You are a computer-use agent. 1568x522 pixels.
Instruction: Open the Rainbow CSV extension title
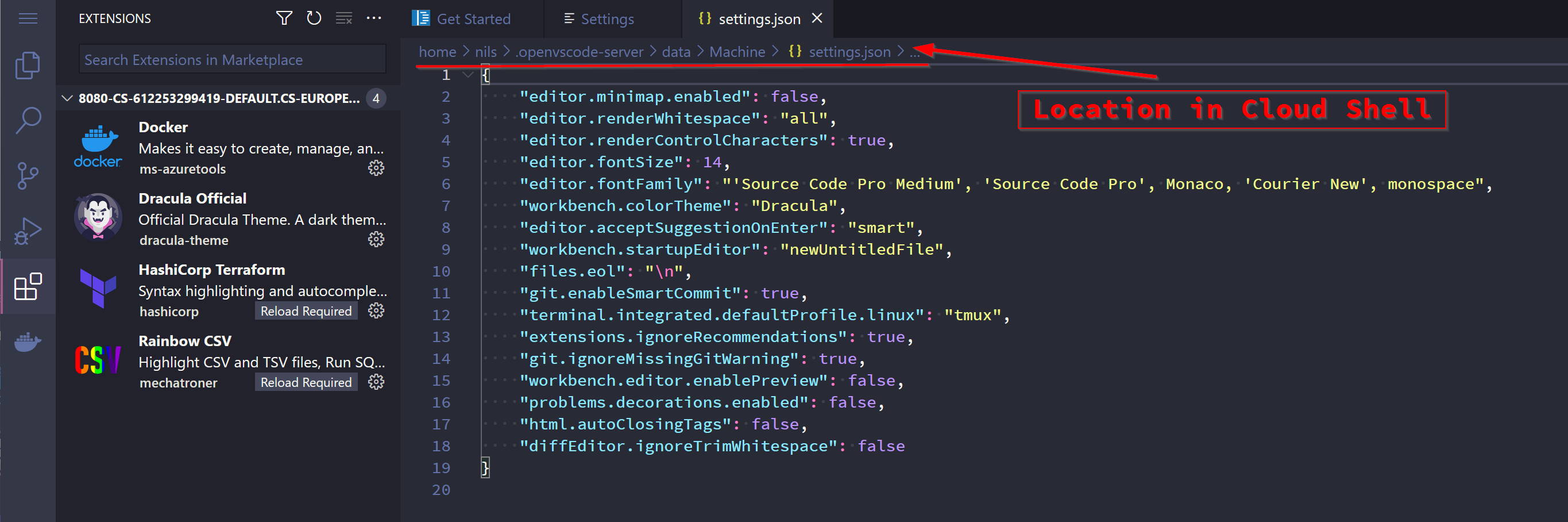coord(184,340)
